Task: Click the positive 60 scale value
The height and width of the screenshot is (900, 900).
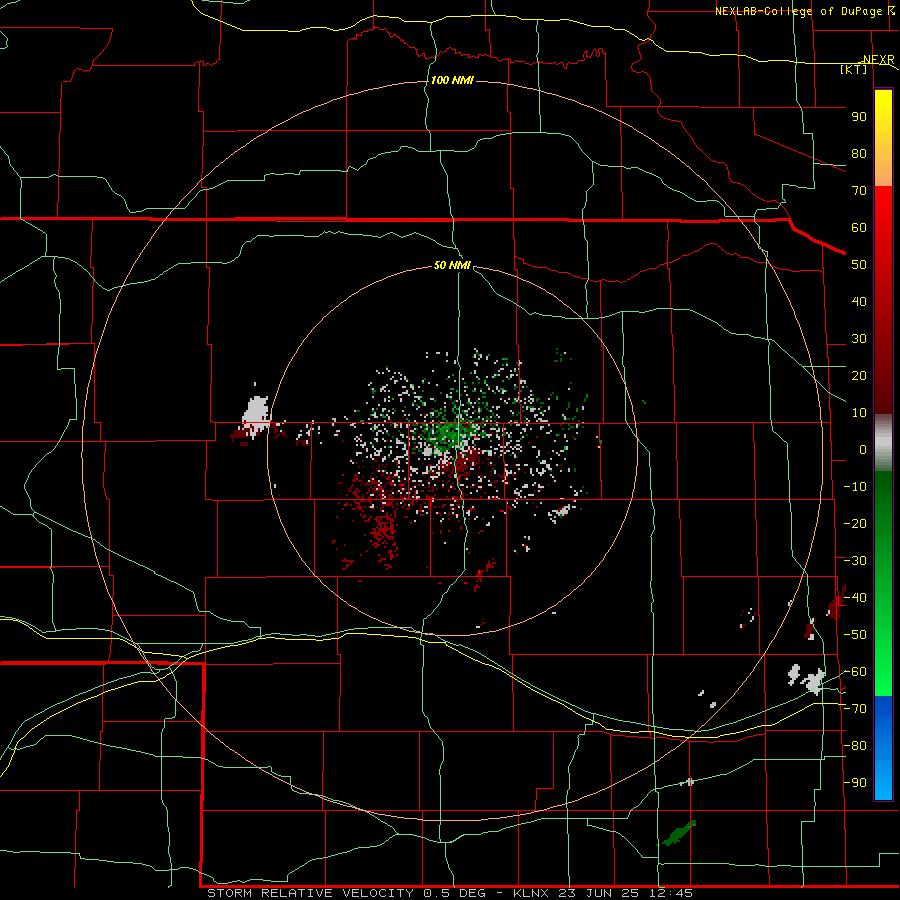Action: (x=859, y=227)
